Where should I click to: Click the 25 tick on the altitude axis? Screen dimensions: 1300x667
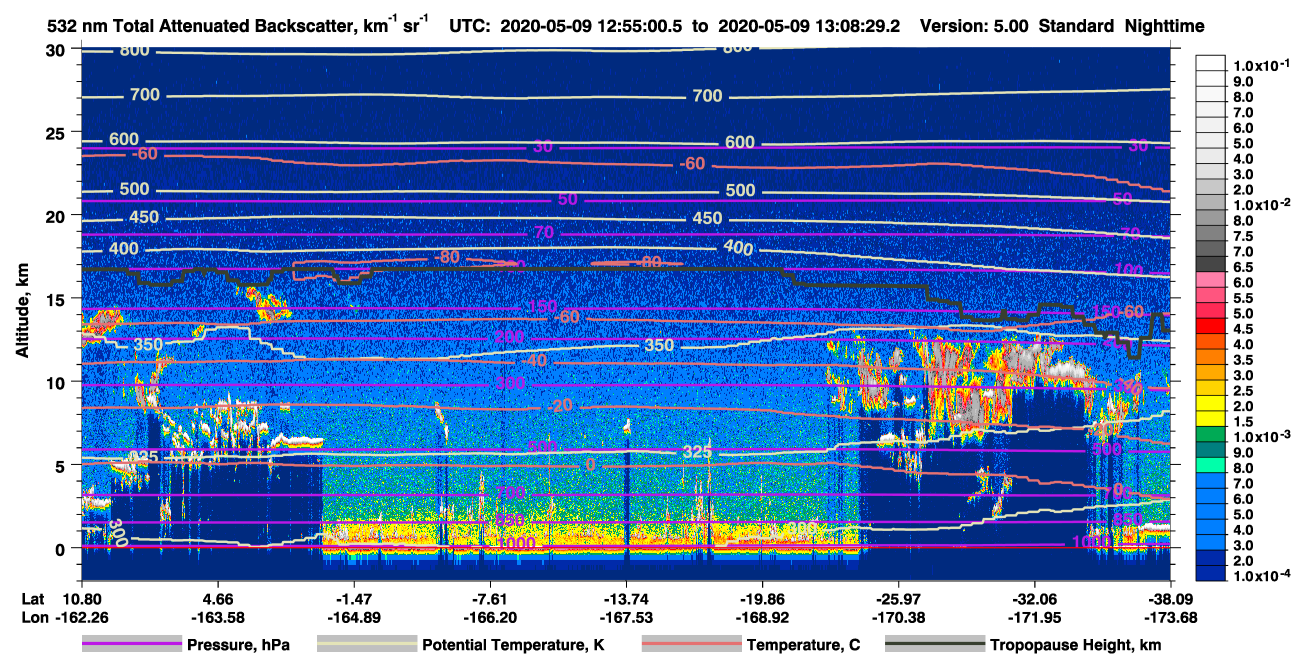pyautogui.click(x=58, y=132)
